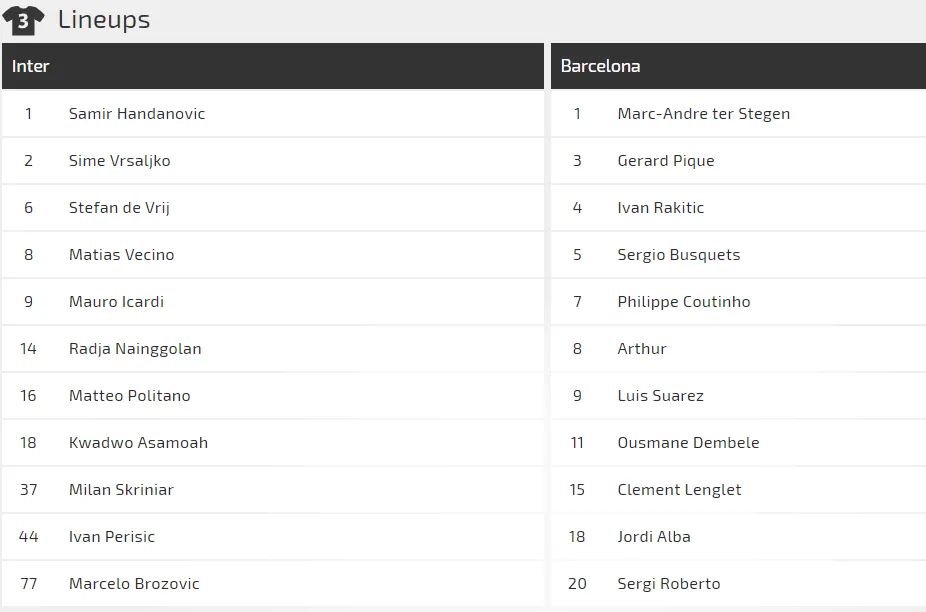Select Luis Suarez row
This screenshot has height=612, width=926.
[x=738, y=396]
